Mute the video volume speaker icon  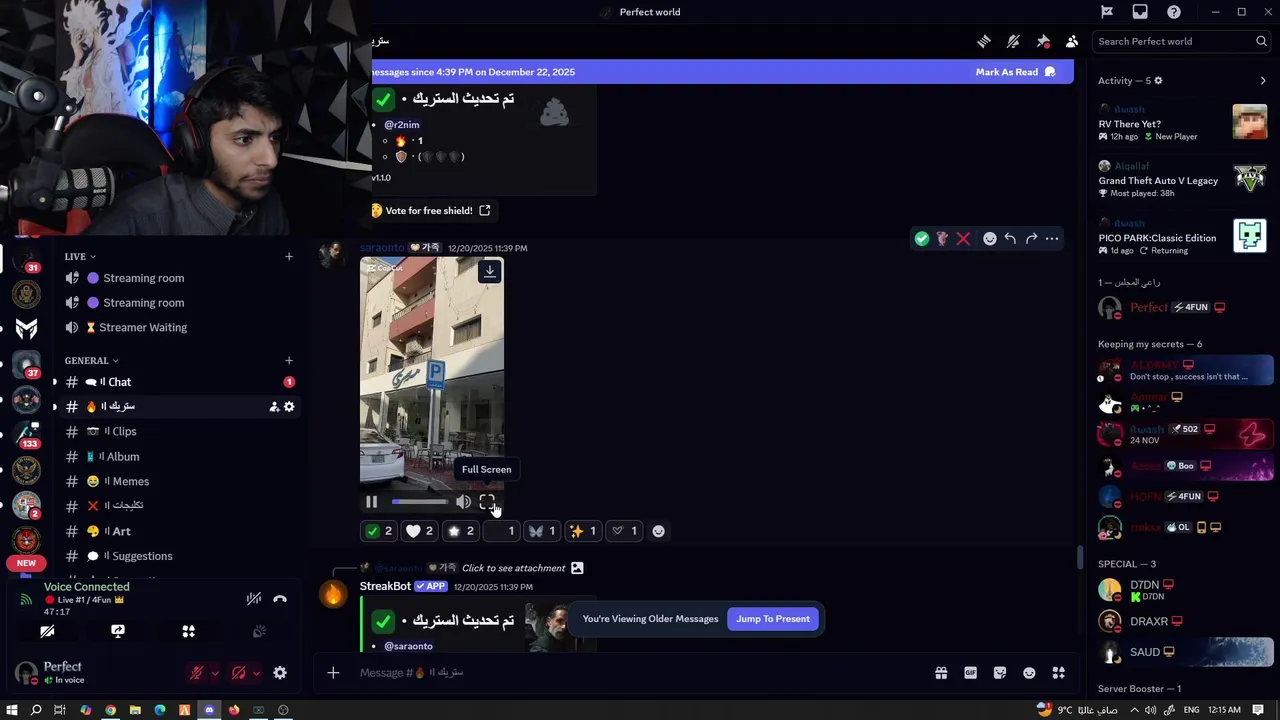point(463,502)
